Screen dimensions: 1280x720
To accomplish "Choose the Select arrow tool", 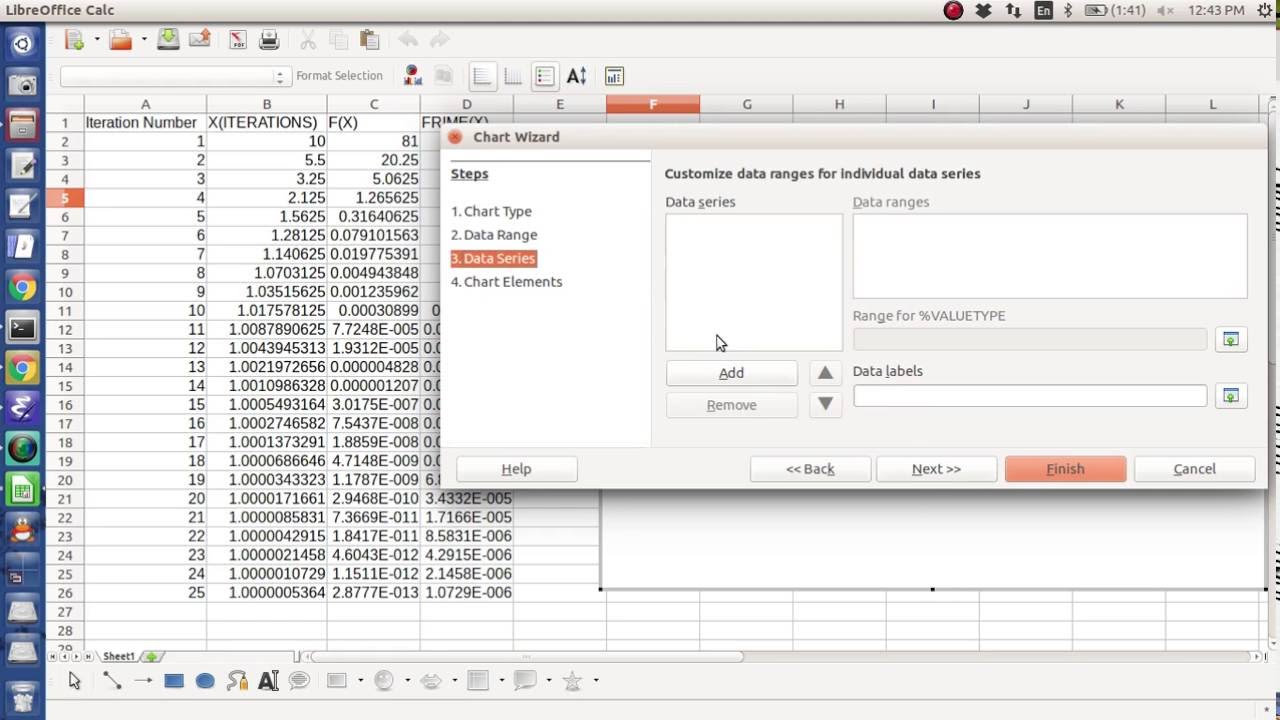I will [74, 681].
